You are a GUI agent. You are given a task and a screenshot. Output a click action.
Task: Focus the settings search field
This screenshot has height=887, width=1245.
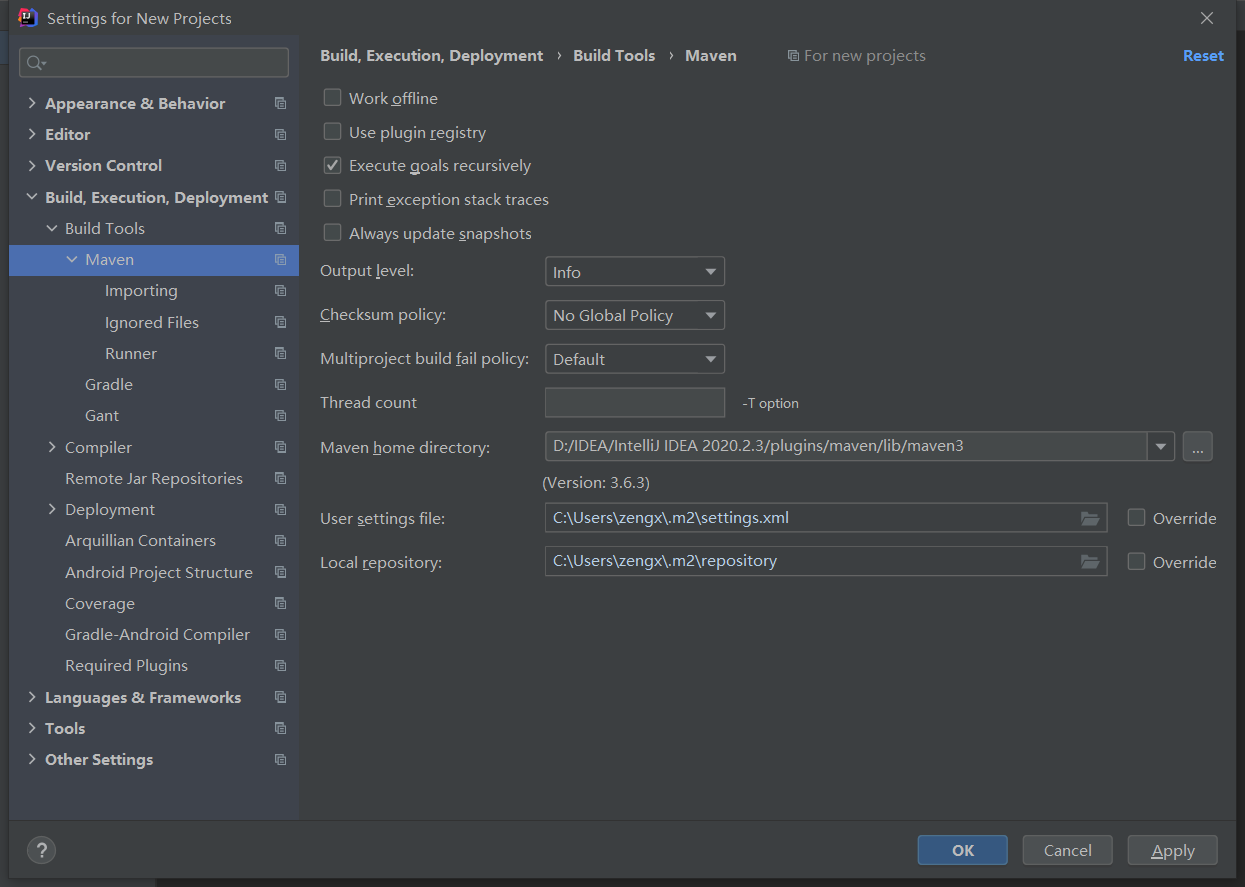(154, 62)
